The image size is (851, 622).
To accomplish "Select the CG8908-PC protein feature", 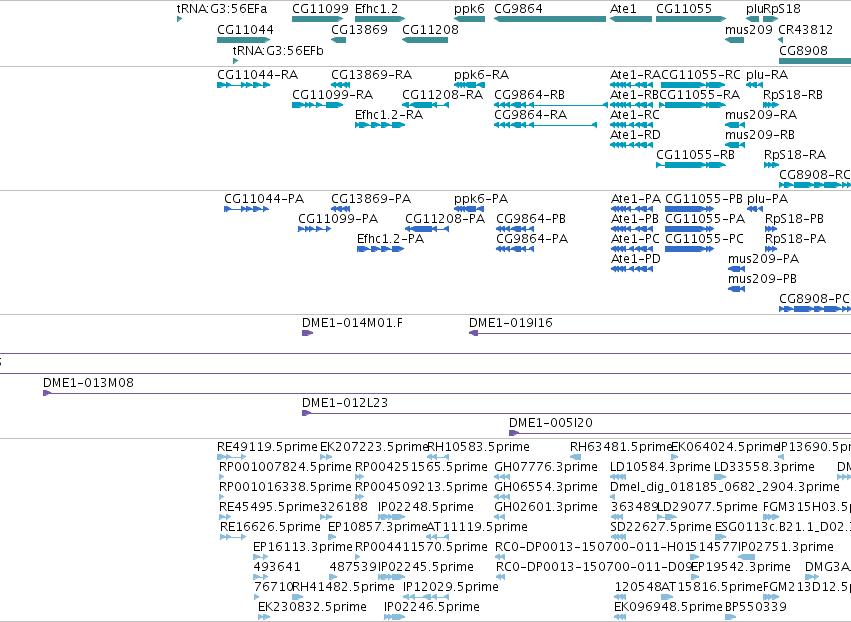I will [x=815, y=309].
